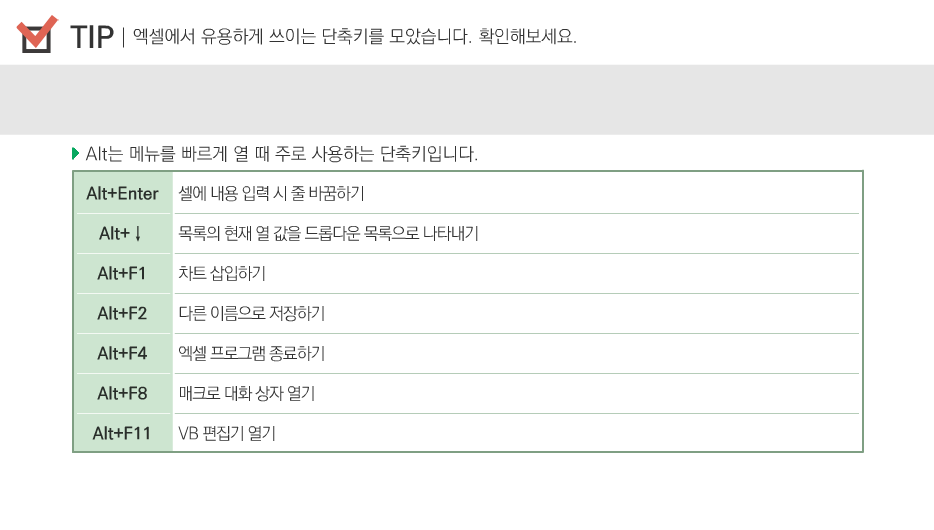The width and height of the screenshot is (934, 530).
Task: Click the gray banner below the heading
Action: (467, 99)
